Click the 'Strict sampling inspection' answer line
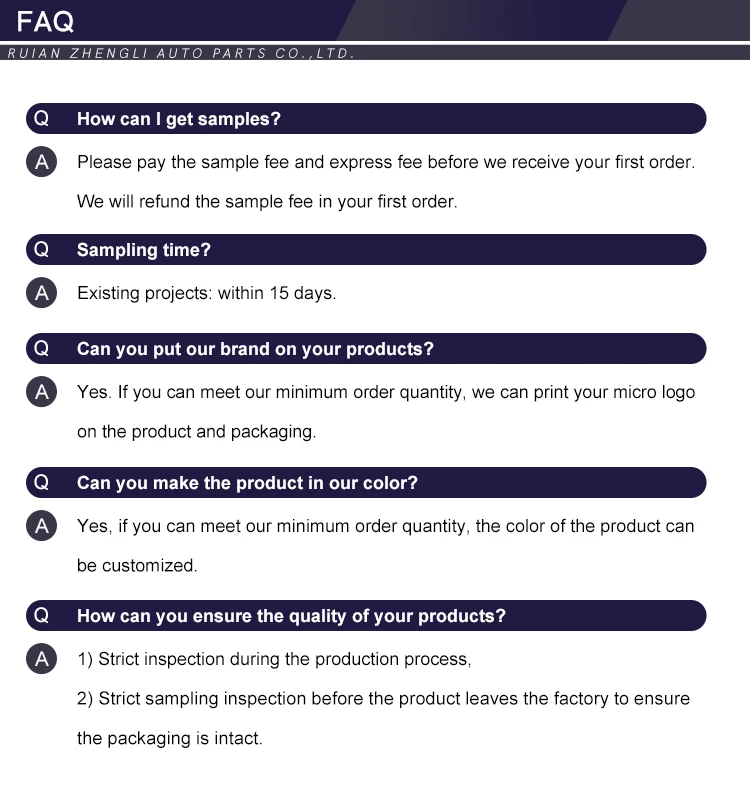750x800 pixels. (383, 698)
